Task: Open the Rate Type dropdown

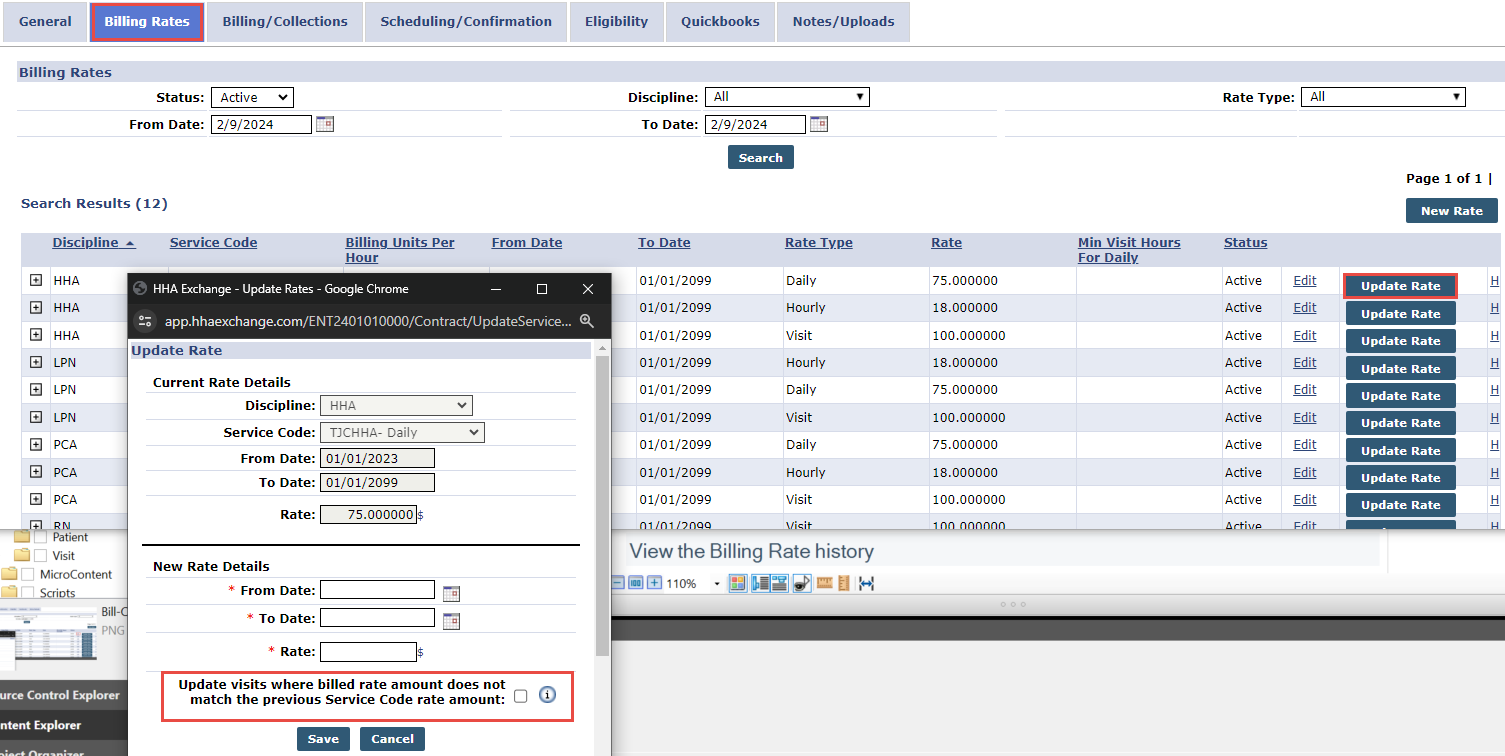Action: (1383, 97)
